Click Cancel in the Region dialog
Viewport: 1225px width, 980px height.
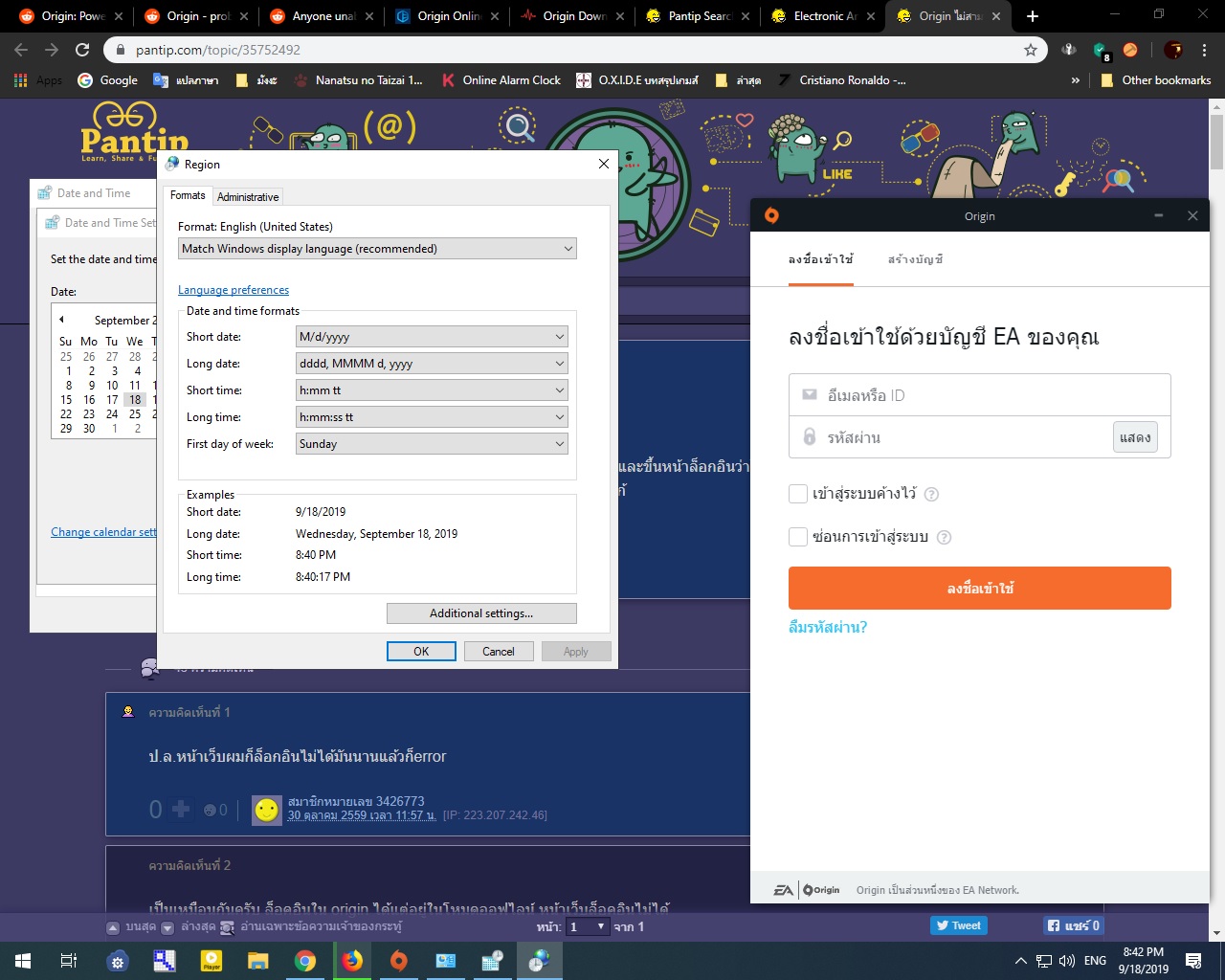[499, 652]
